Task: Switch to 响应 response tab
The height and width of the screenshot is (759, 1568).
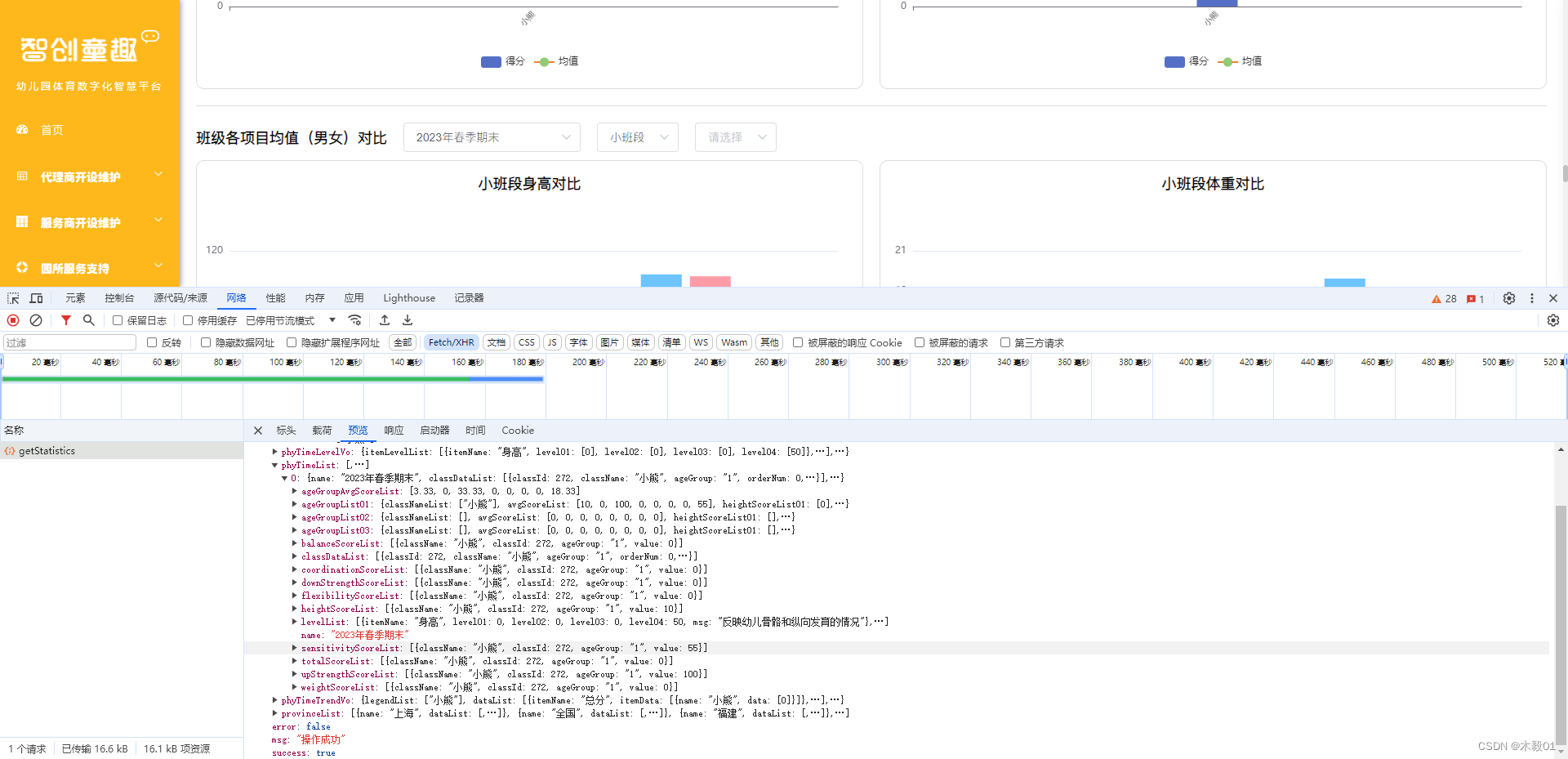Action: tap(394, 431)
